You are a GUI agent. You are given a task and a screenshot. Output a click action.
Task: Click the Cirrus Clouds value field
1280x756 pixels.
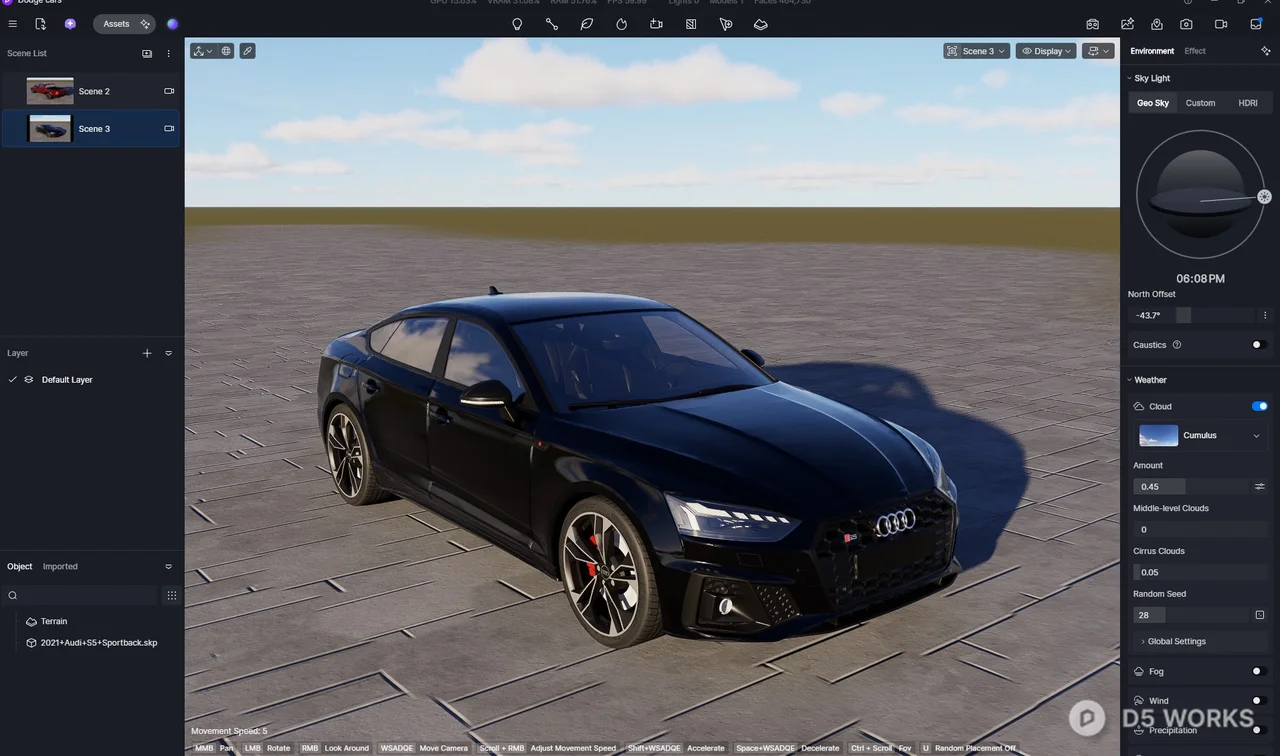pos(1199,573)
